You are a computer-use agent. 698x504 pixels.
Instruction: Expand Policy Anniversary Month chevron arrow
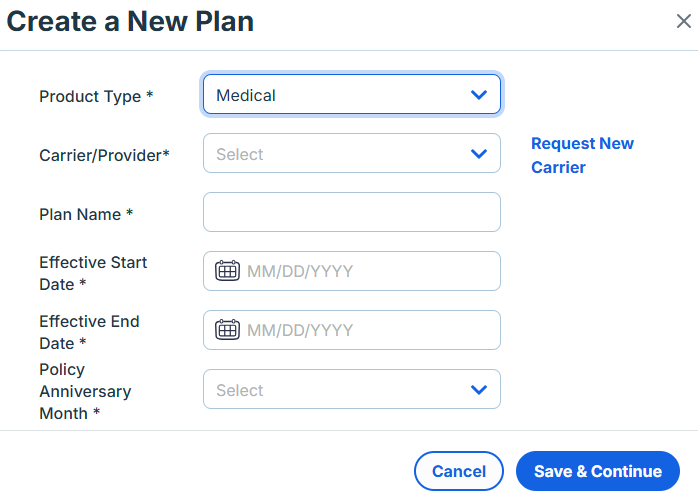479,390
